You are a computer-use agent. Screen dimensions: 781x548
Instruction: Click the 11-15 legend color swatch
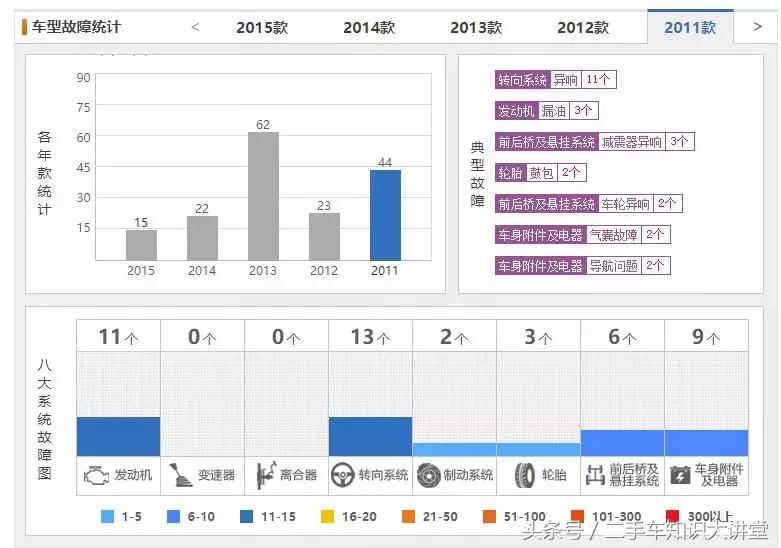coord(247,516)
